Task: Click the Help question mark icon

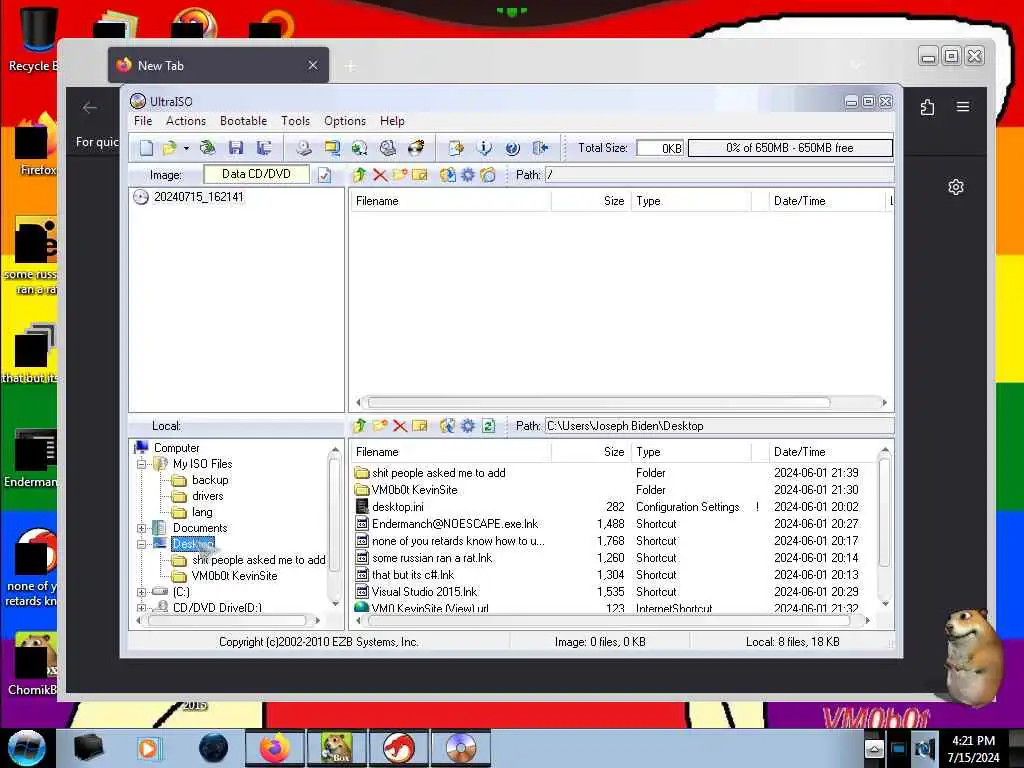Action: click(x=513, y=148)
